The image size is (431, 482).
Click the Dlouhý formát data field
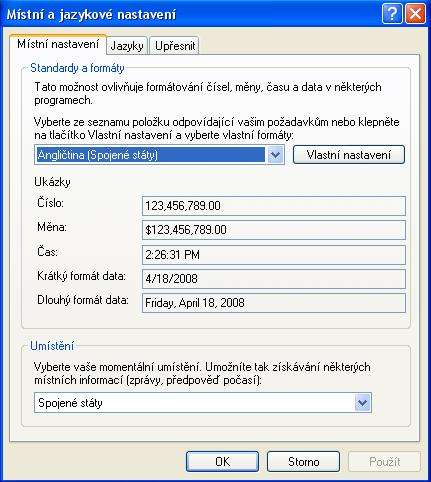pos(274,303)
